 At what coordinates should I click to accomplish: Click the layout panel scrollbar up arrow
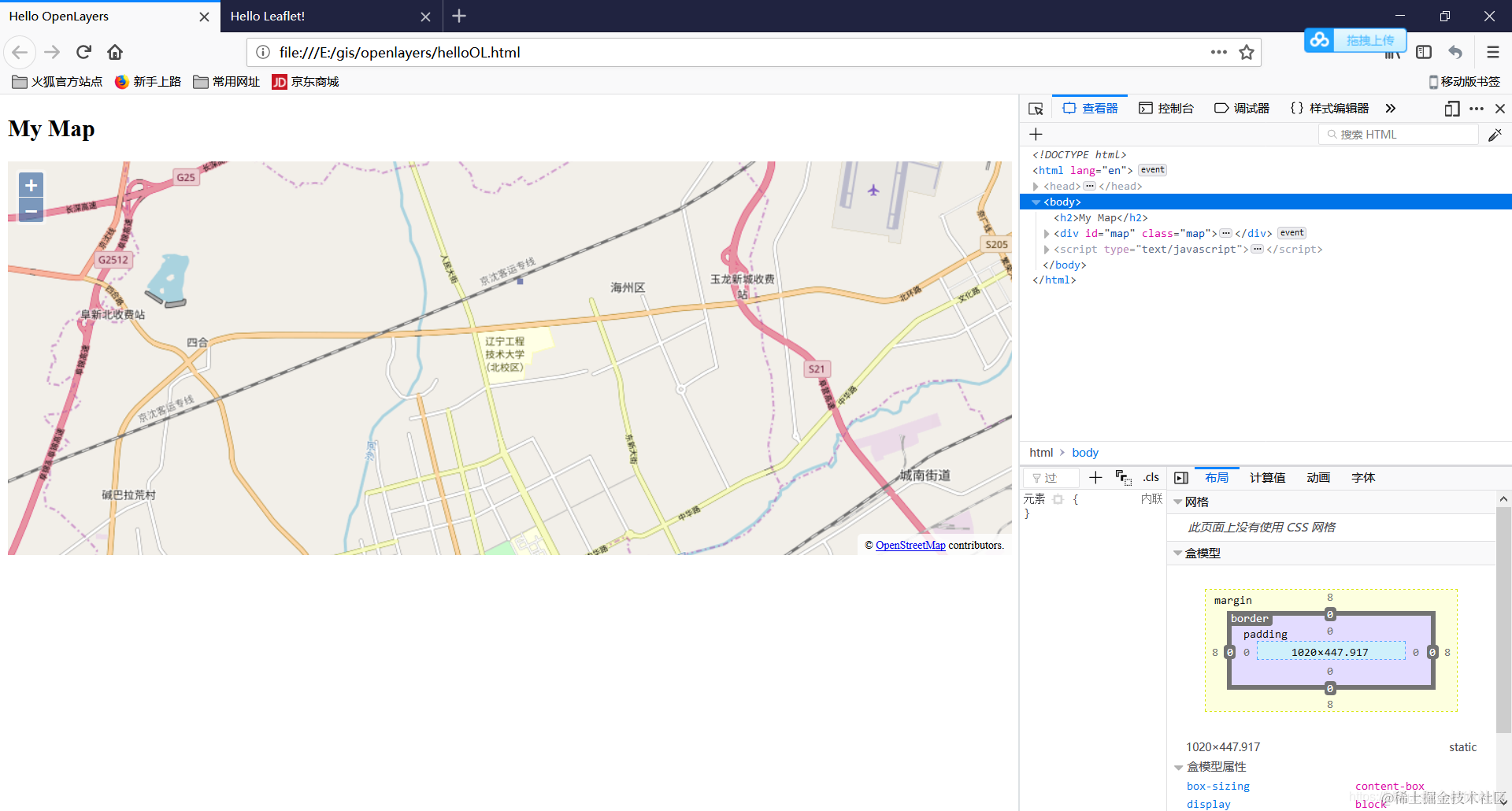coord(1503,499)
